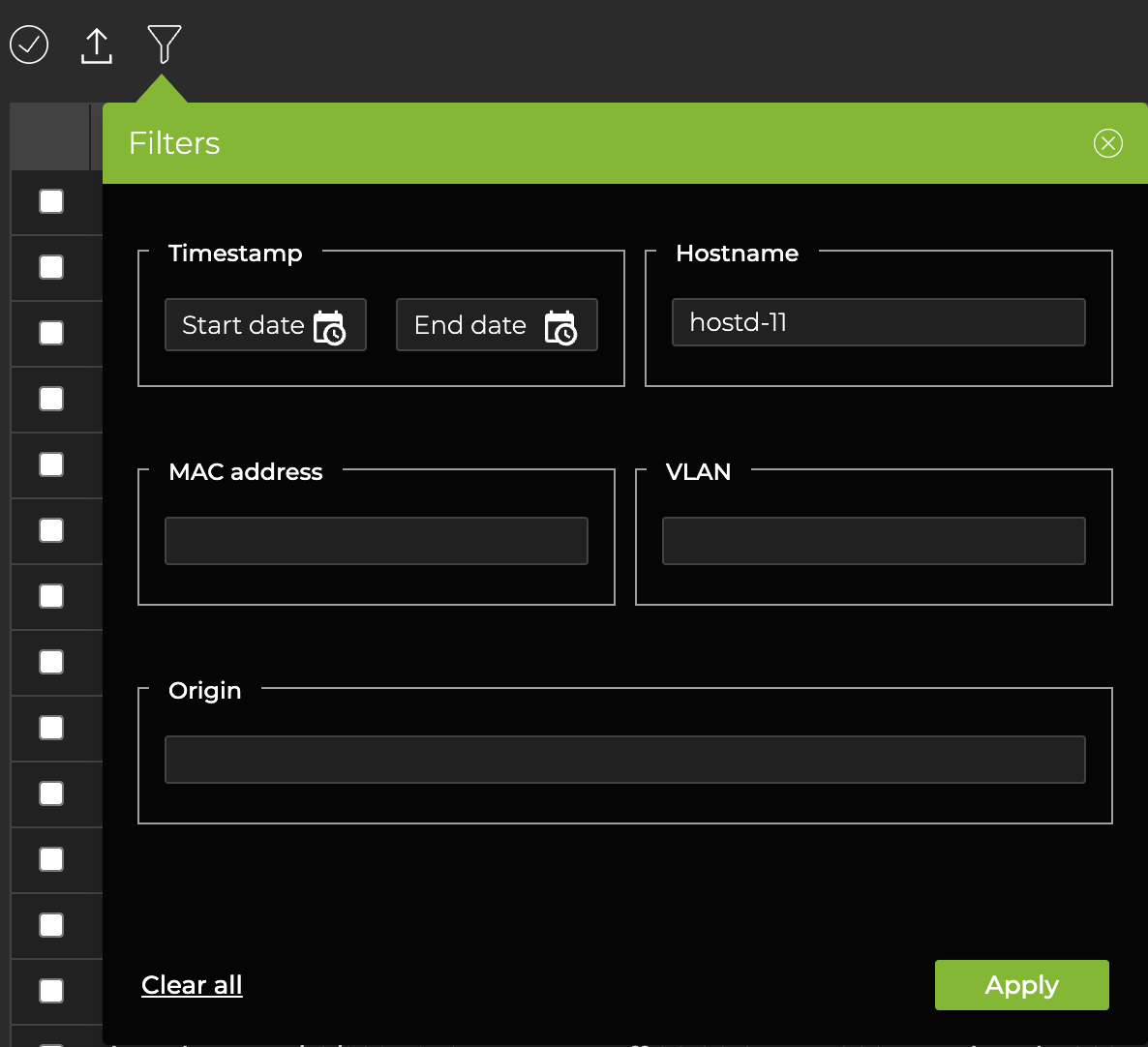1148x1047 pixels.
Task: Toggle the checkbox in the second table row
Action: click(50, 268)
